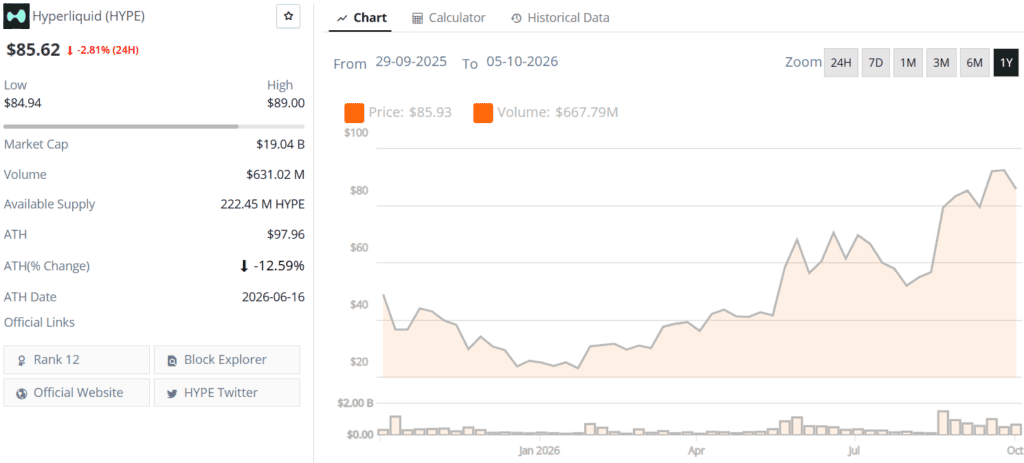Screen dimensions: 1024x463
Task: Toggle the Price series orange swatch
Action: [354, 112]
